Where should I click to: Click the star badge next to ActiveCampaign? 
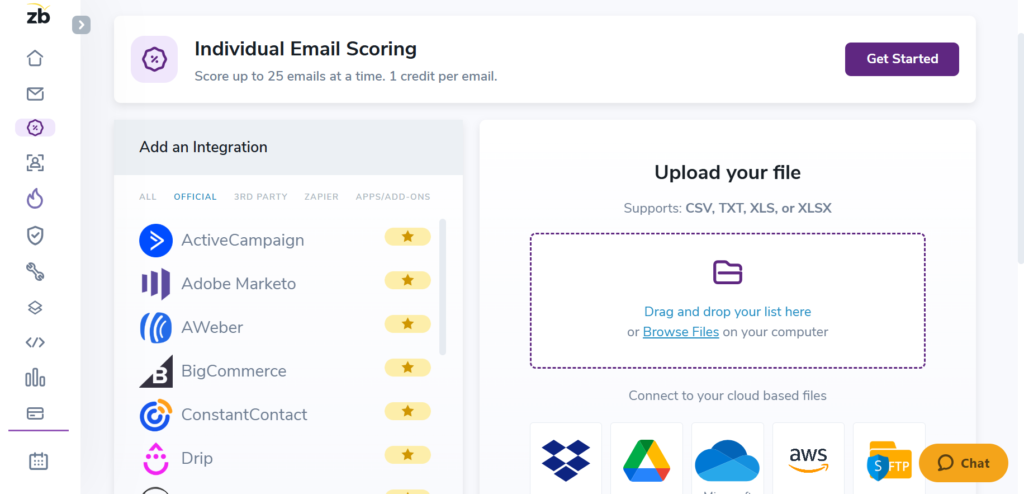click(x=408, y=237)
